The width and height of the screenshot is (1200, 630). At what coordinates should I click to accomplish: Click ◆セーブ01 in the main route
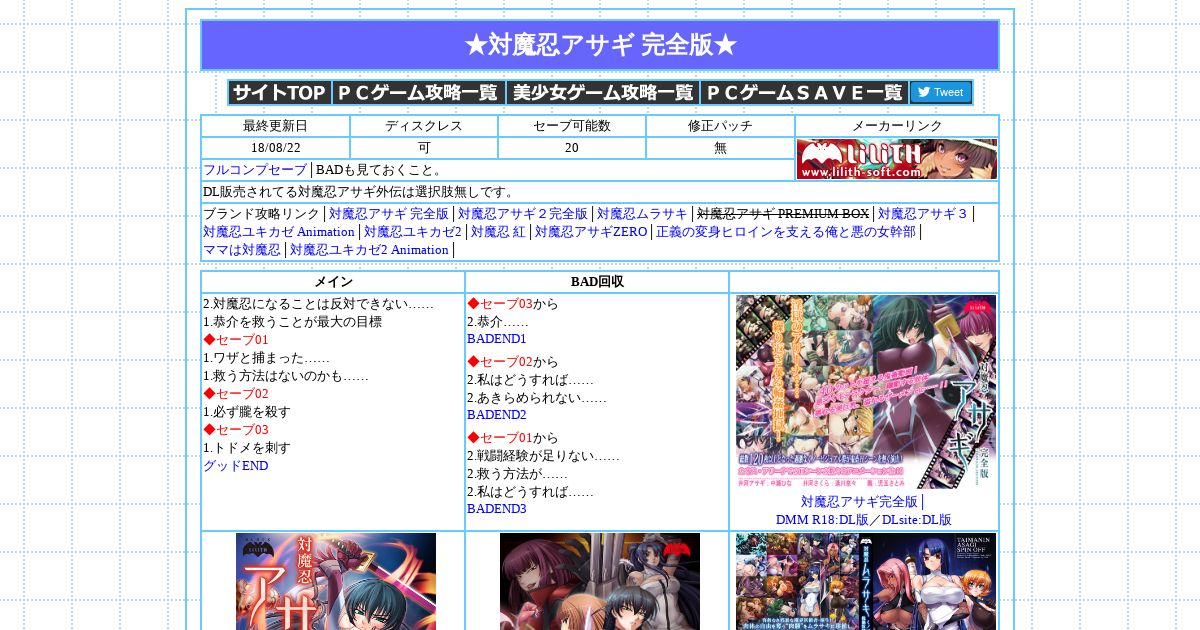tap(236, 340)
